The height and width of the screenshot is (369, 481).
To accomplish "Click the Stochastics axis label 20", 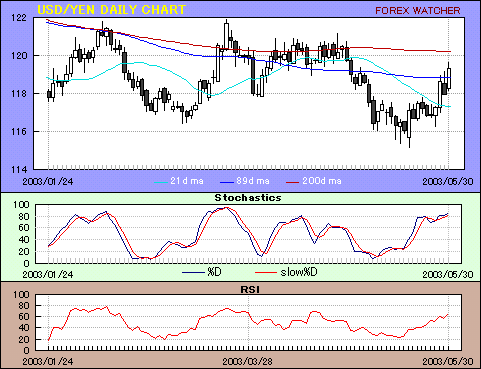I will point(23,252).
